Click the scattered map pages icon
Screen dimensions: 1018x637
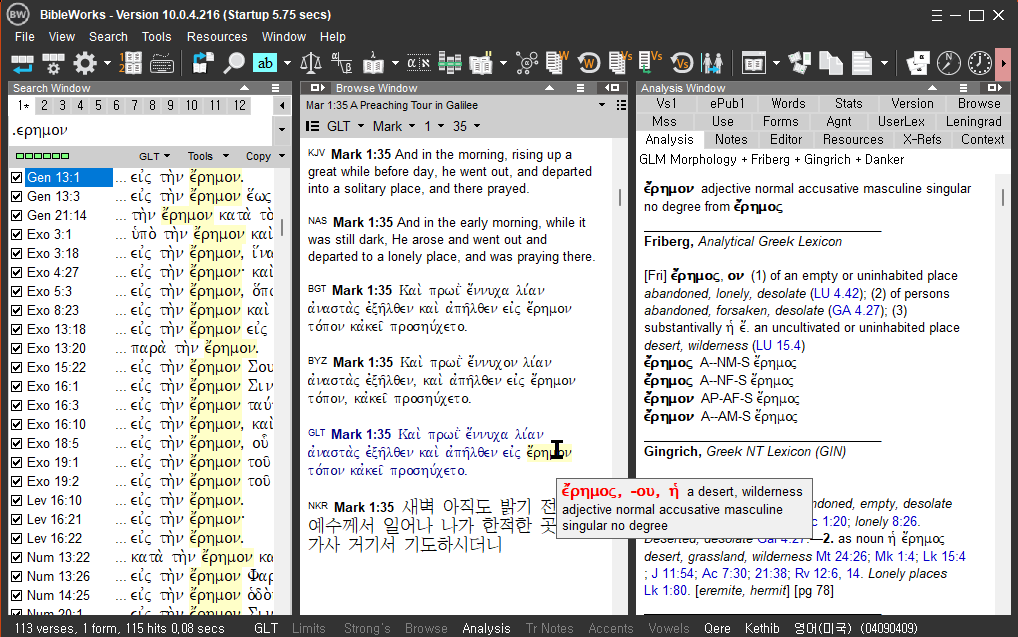(x=800, y=63)
